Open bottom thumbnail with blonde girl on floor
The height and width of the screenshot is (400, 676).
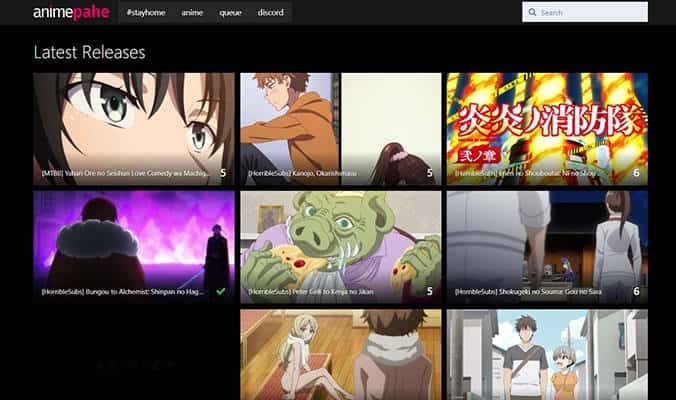point(341,355)
